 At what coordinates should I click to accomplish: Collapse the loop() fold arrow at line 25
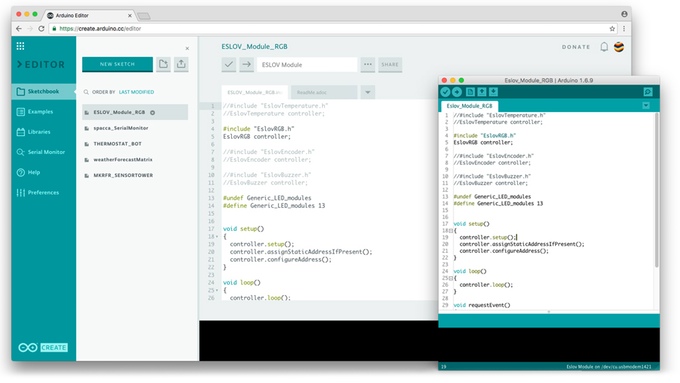(217, 291)
